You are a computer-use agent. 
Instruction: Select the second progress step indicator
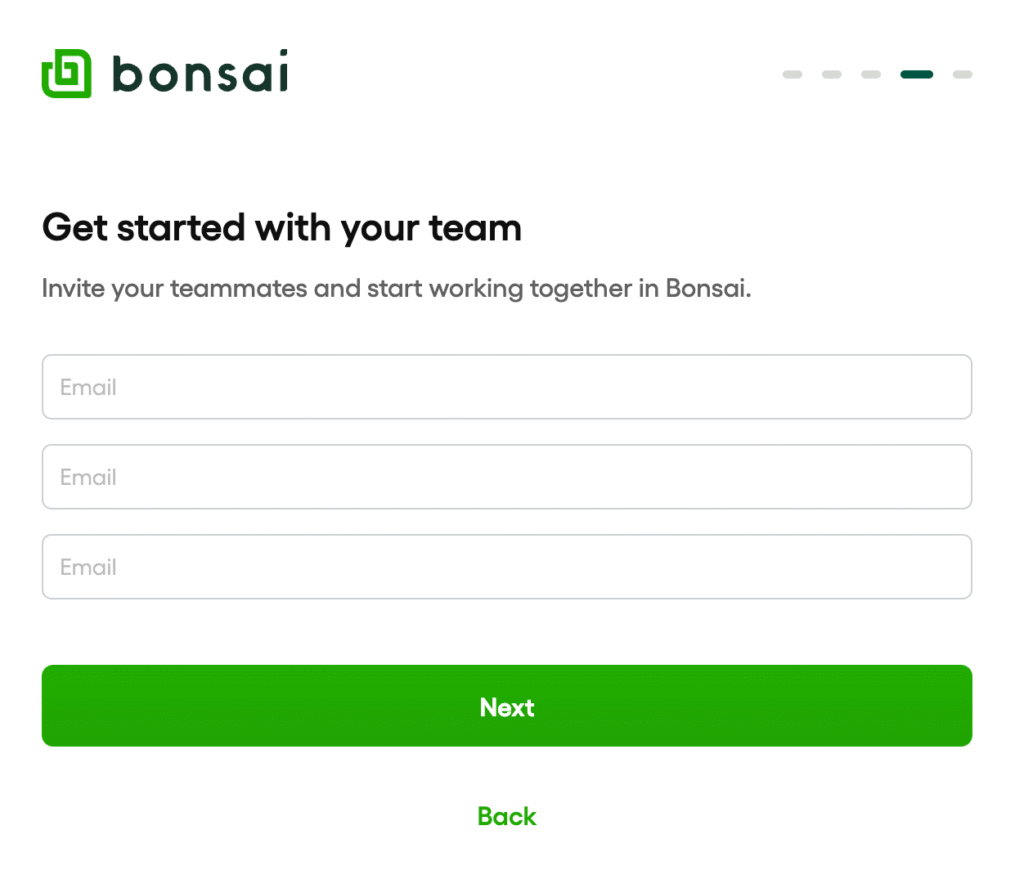[x=831, y=74]
